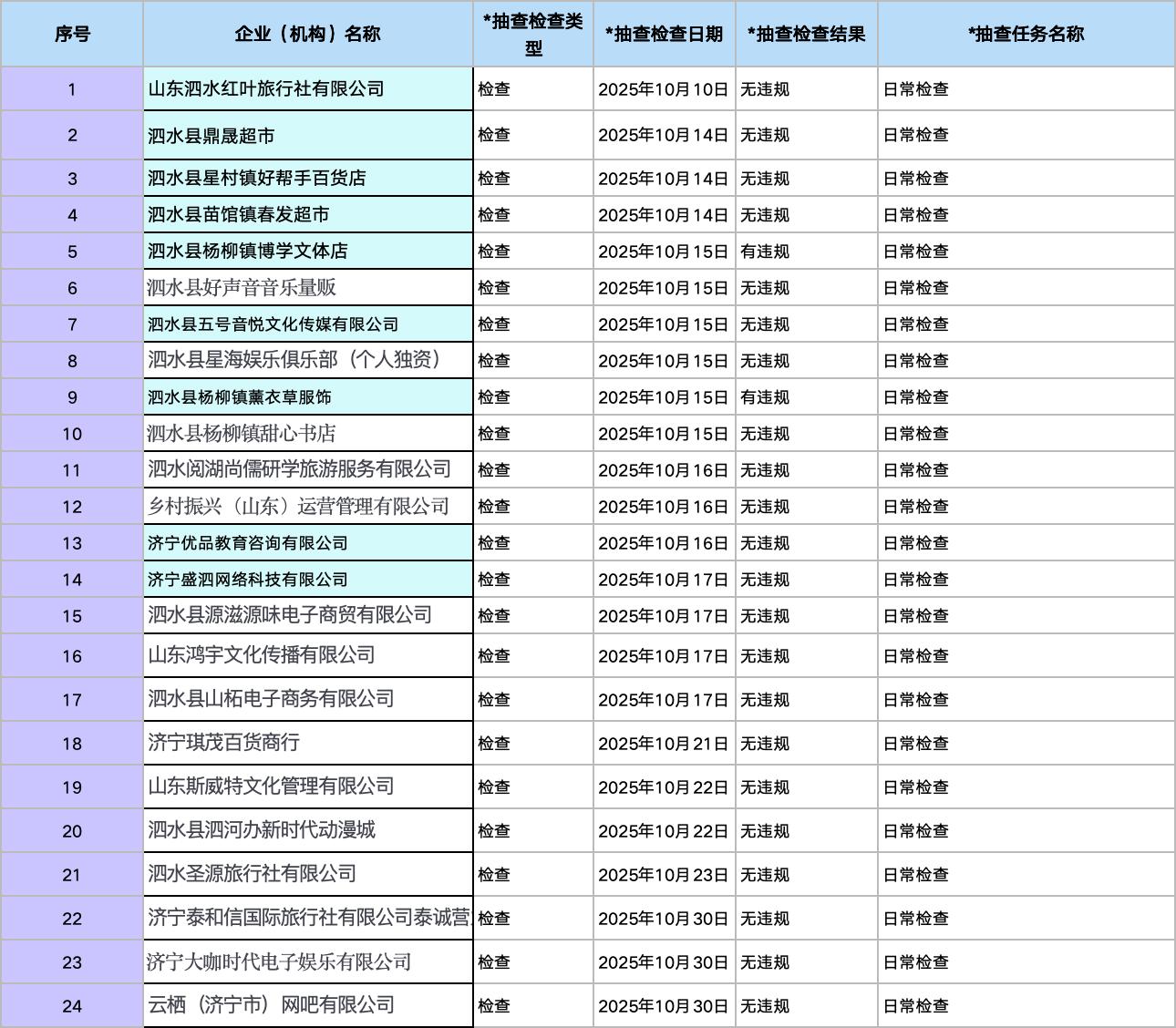Click 日常检查 in the 山东鸿宇文化传播有限公司 row

tap(916, 656)
